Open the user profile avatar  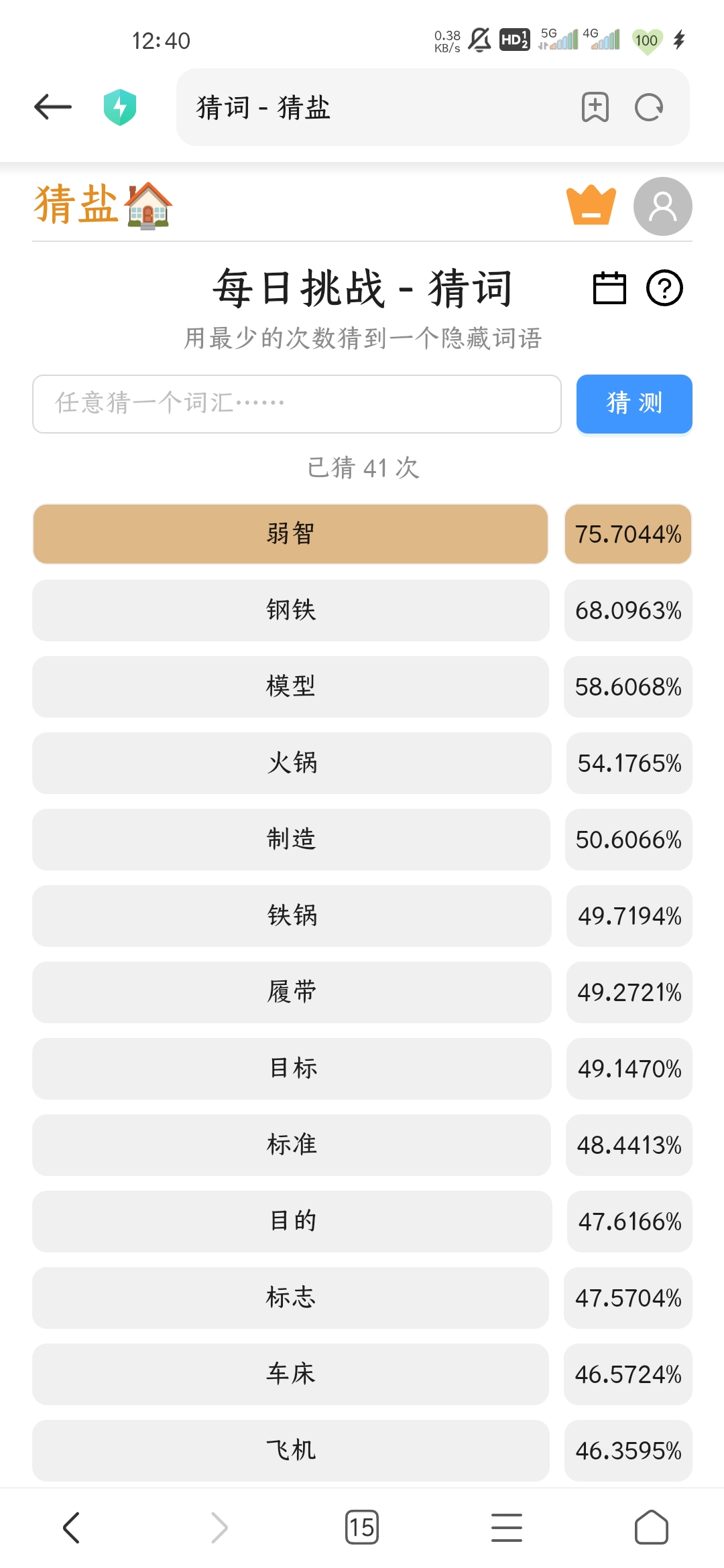coord(662,206)
